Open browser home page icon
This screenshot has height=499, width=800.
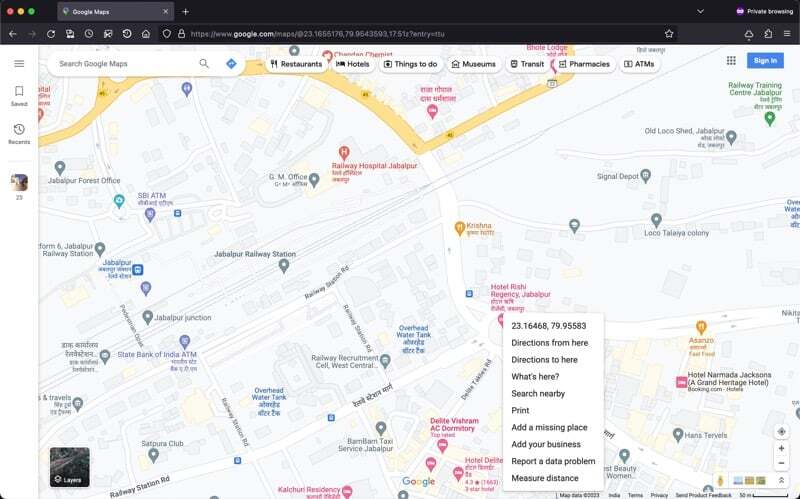(x=146, y=34)
